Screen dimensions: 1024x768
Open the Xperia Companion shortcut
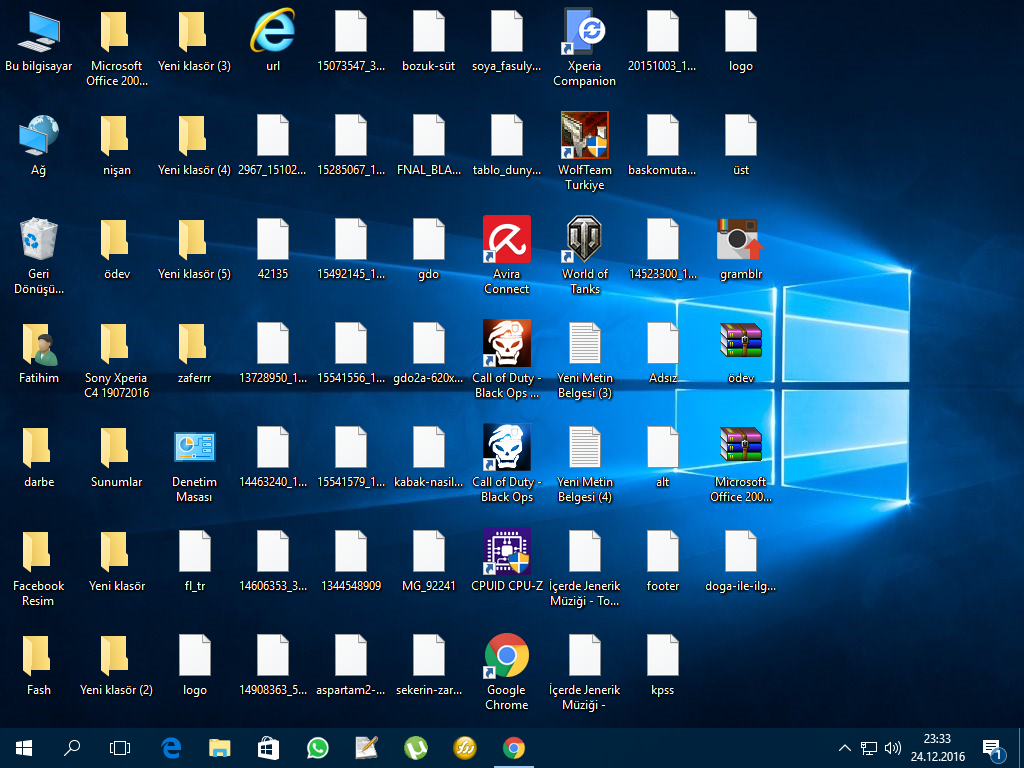(x=585, y=32)
